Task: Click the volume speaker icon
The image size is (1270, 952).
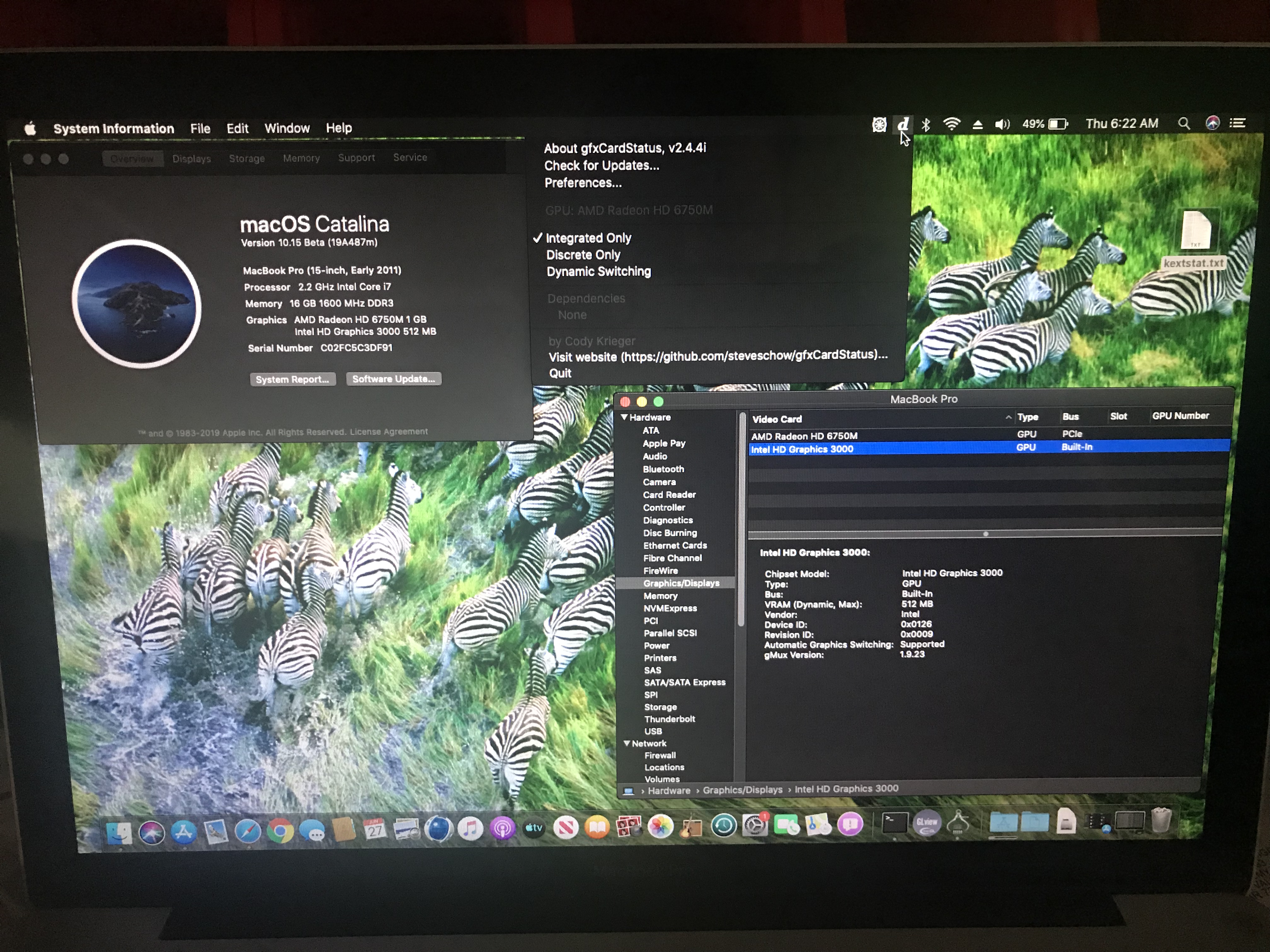Action: (x=1002, y=124)
